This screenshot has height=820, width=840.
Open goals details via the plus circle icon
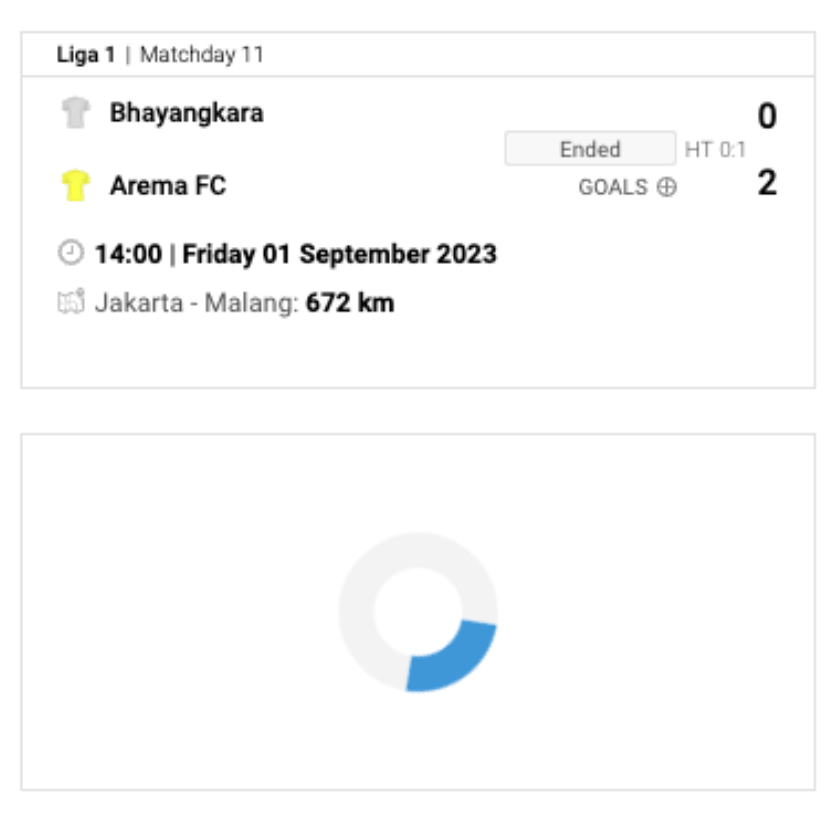click(x=668, y=188)
